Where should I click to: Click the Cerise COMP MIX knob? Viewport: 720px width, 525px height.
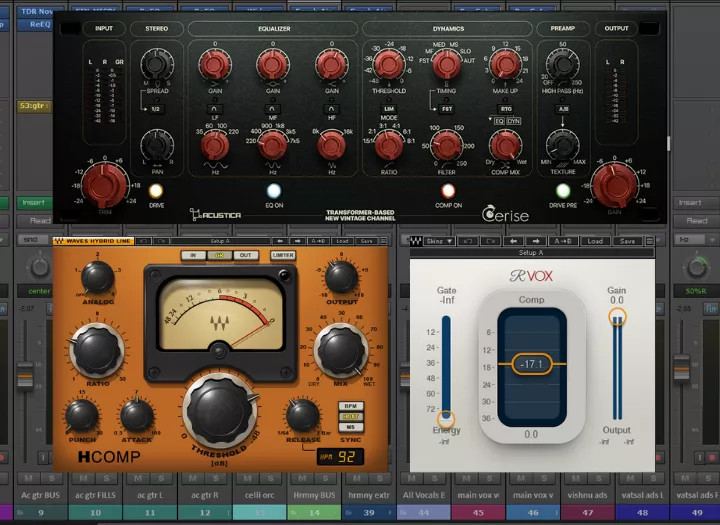(505, 146)
